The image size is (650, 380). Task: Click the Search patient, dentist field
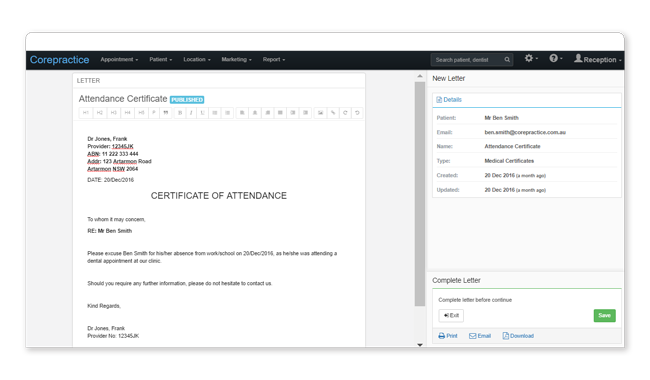468,60
